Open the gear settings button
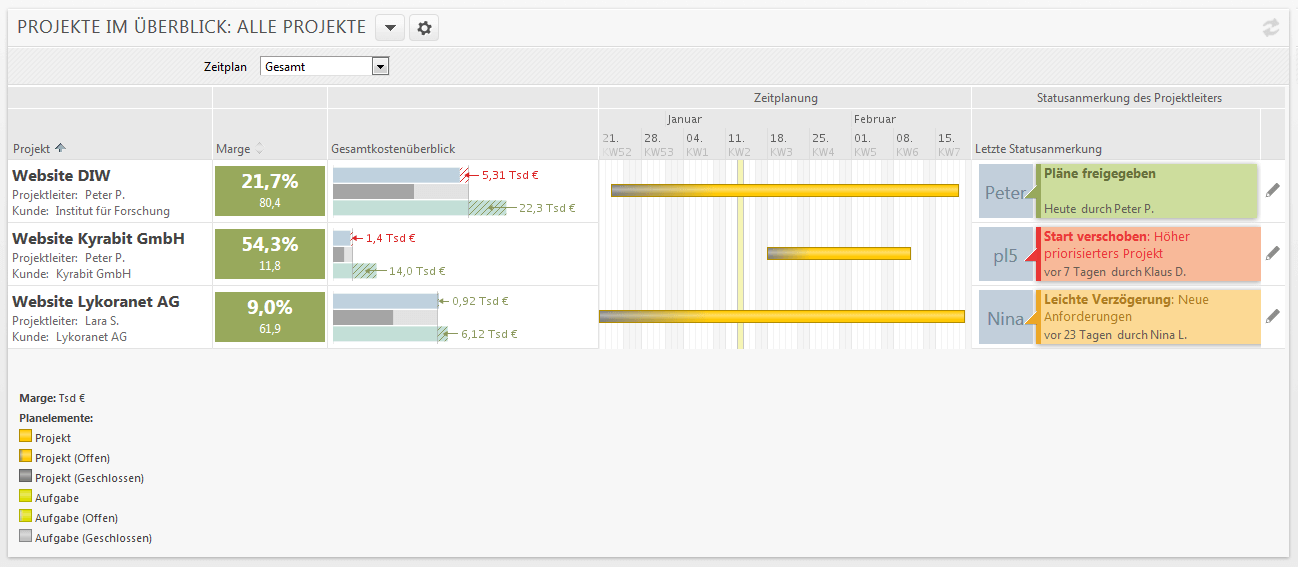This screenshot has height=567, width=1298. 424,28
